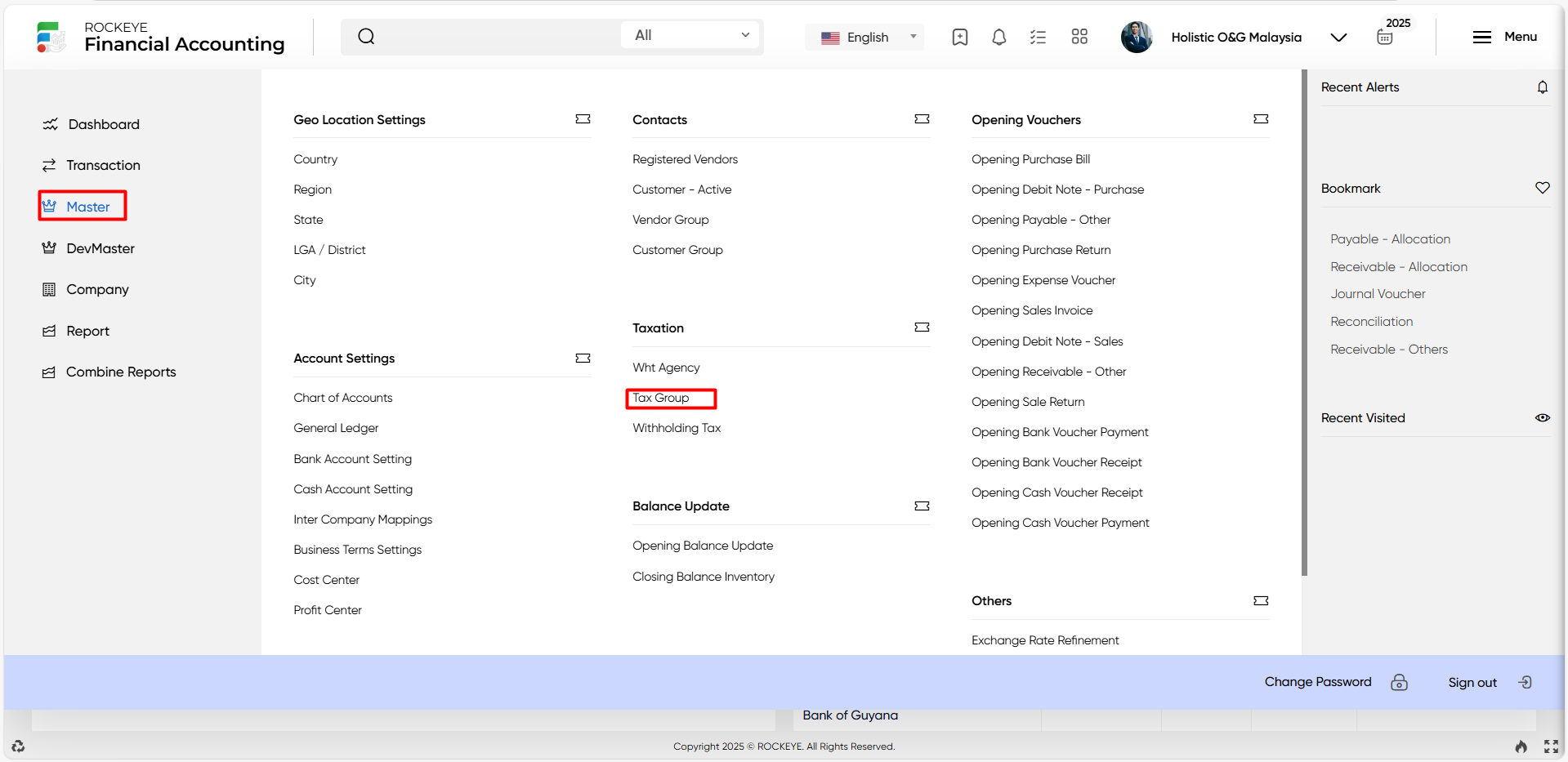The image size is (1568, 762).
Task: Open Country under Geo Location Settings
Action: 315,159
